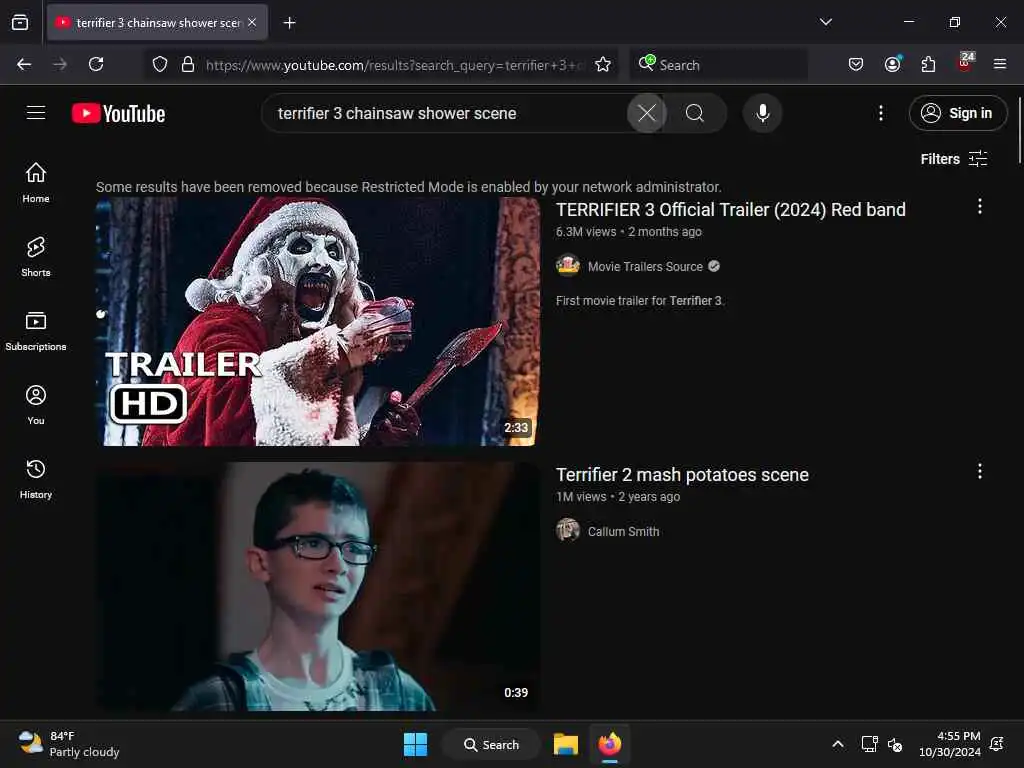Visit the Callum Smith channel
The image size is (1024, 768).
tap(623, 532)
